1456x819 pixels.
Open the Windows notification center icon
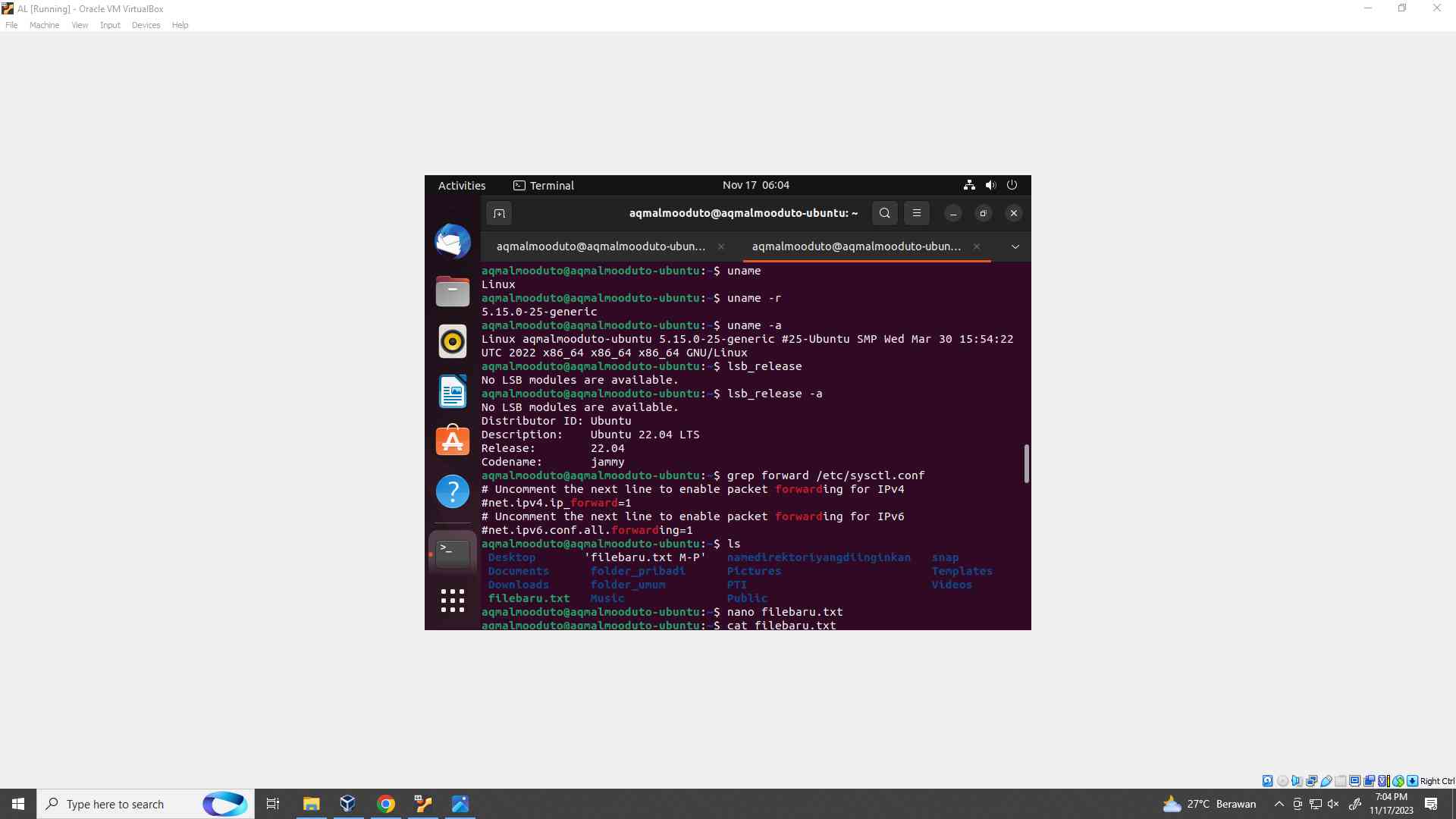pos(1431,804)
